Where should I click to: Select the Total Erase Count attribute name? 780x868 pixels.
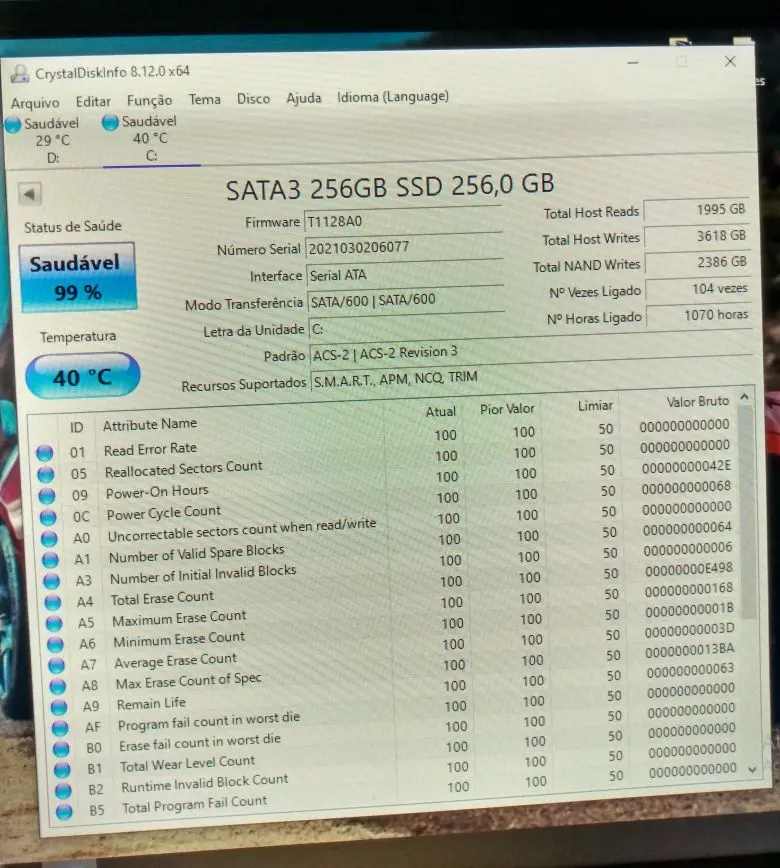[x=162, y=598]
